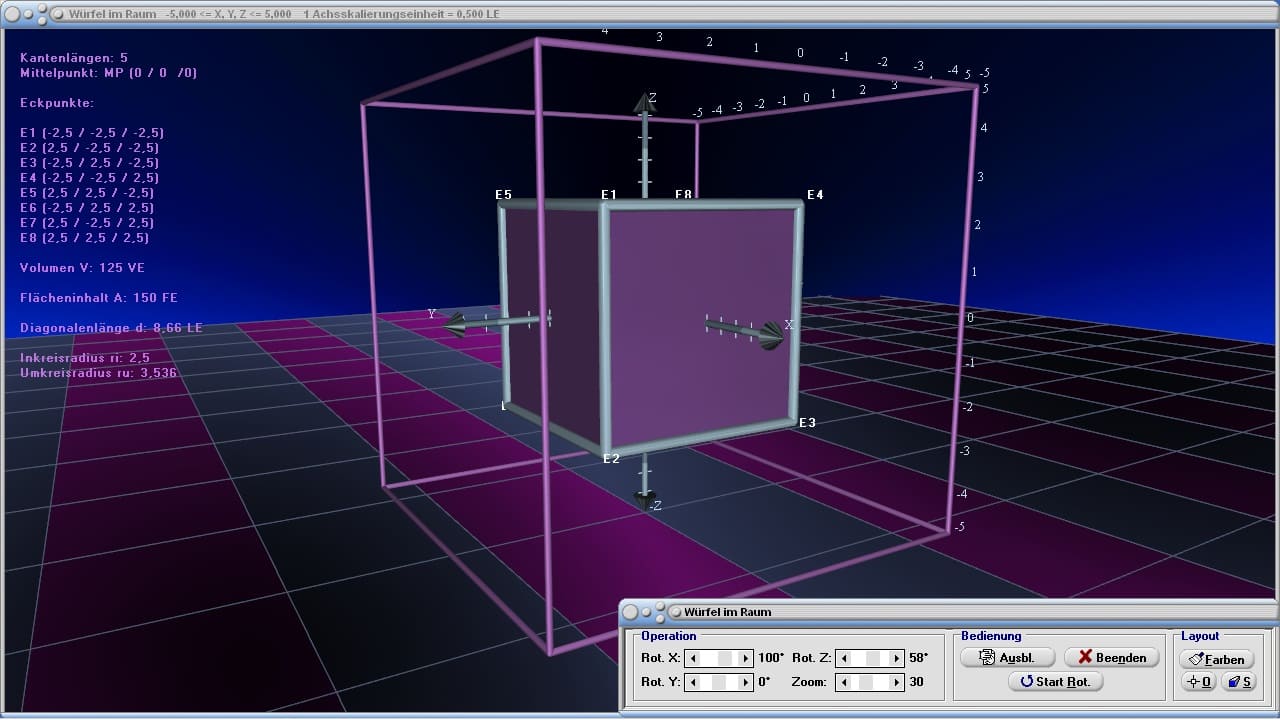Click the 'Bedienung' group label
The width and height of the screenshot is (1280, 720).
click(991, 636)
